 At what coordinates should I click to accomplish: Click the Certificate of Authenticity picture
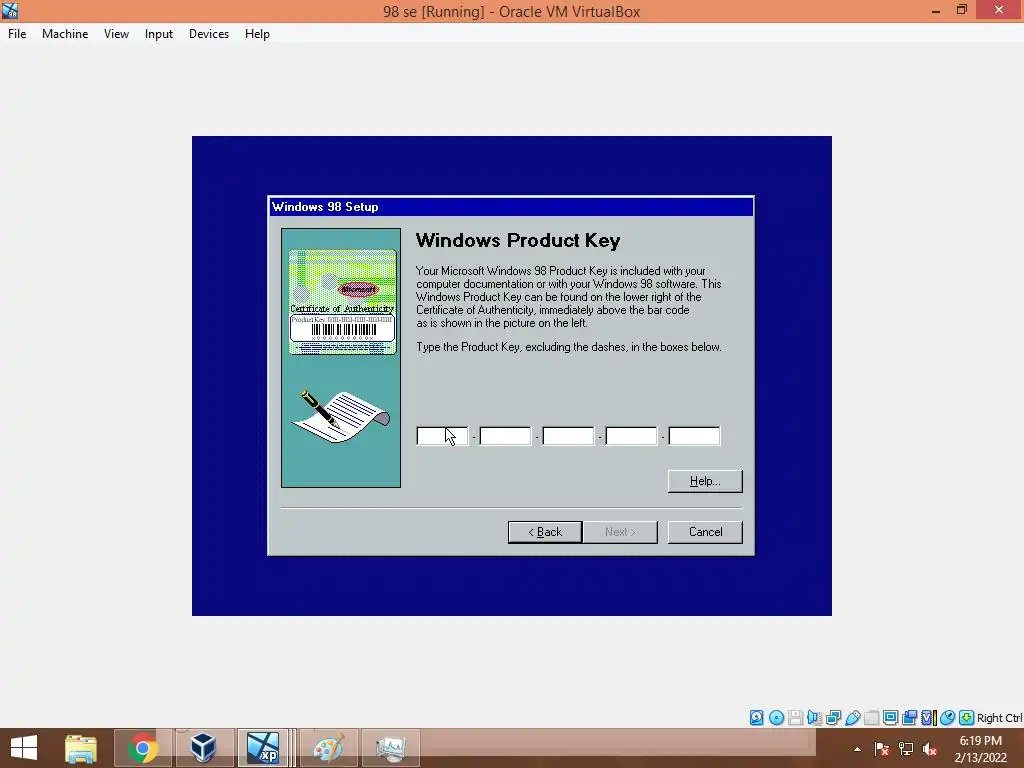point(342,302)
